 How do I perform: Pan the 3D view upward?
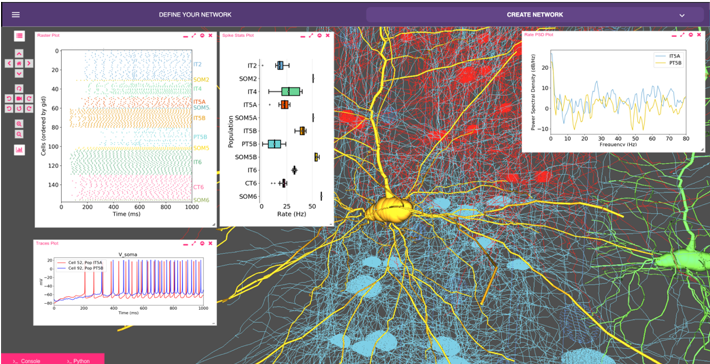pos(19,53)
